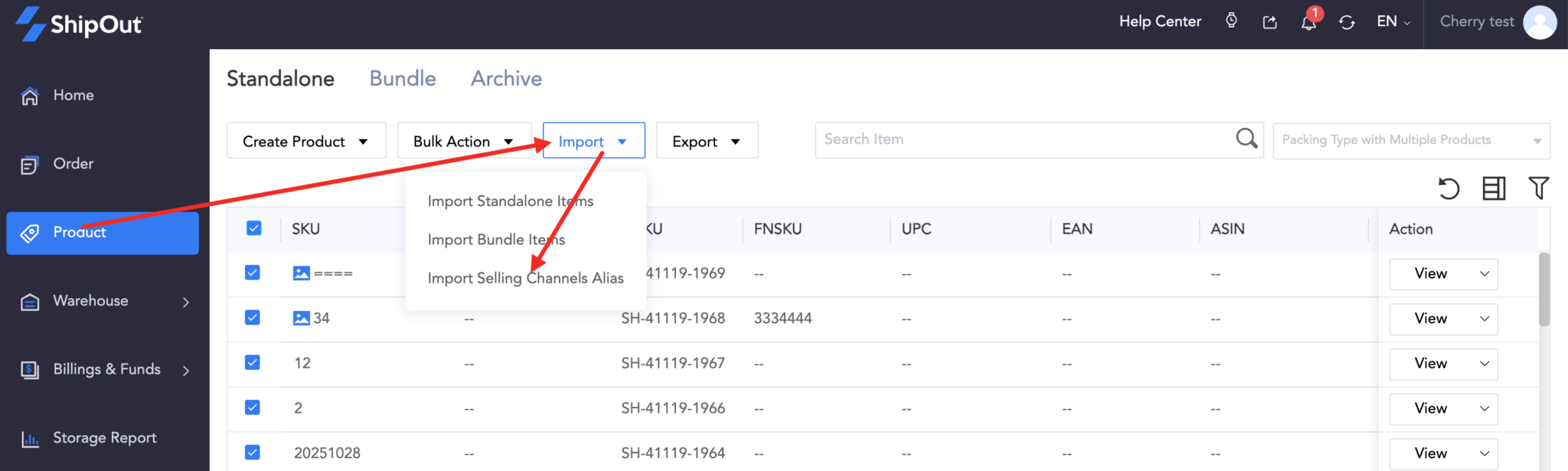Open the Help Center link
The image size is (1568, 471).
click(1160, 21)
